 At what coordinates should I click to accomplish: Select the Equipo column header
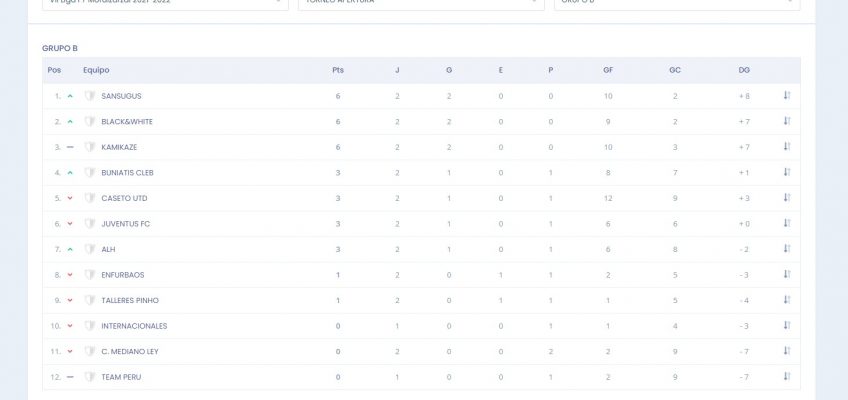click(96, 70)
